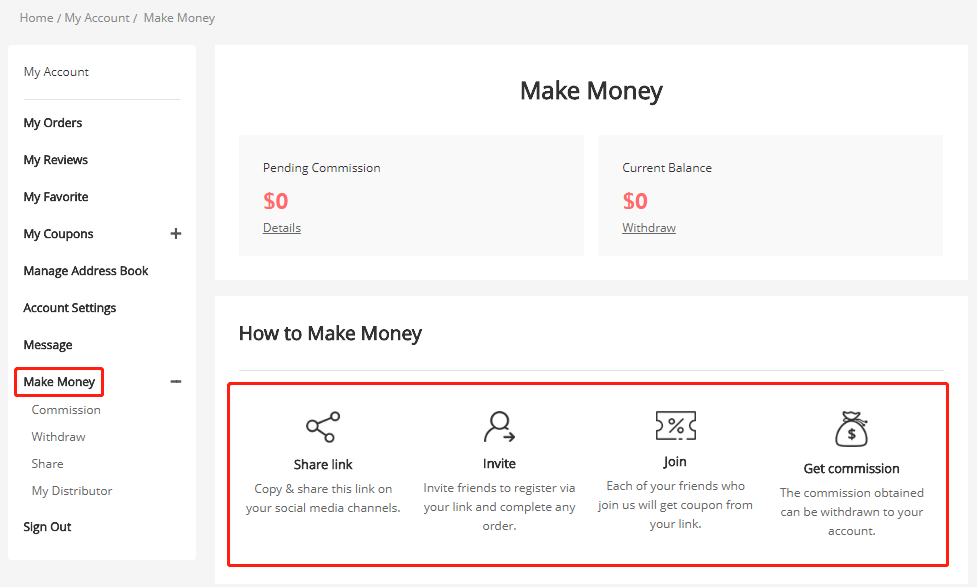977x587 pixels.
Task: Open the Share submenu item
Action: pos(47,464)
